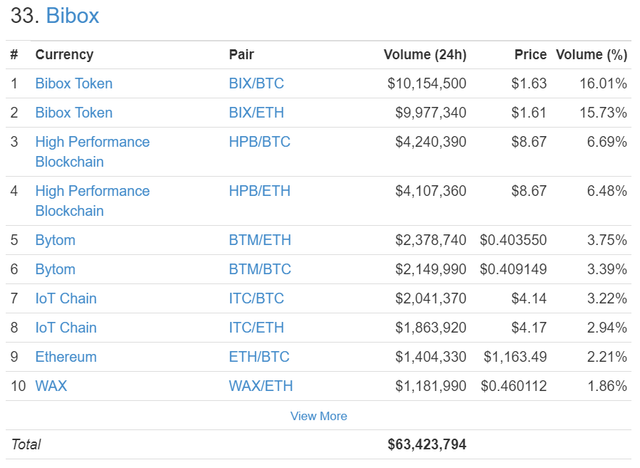Open the BIX/ETH pair link
This screenshot has height=468, width=640.
coord(256,113)
